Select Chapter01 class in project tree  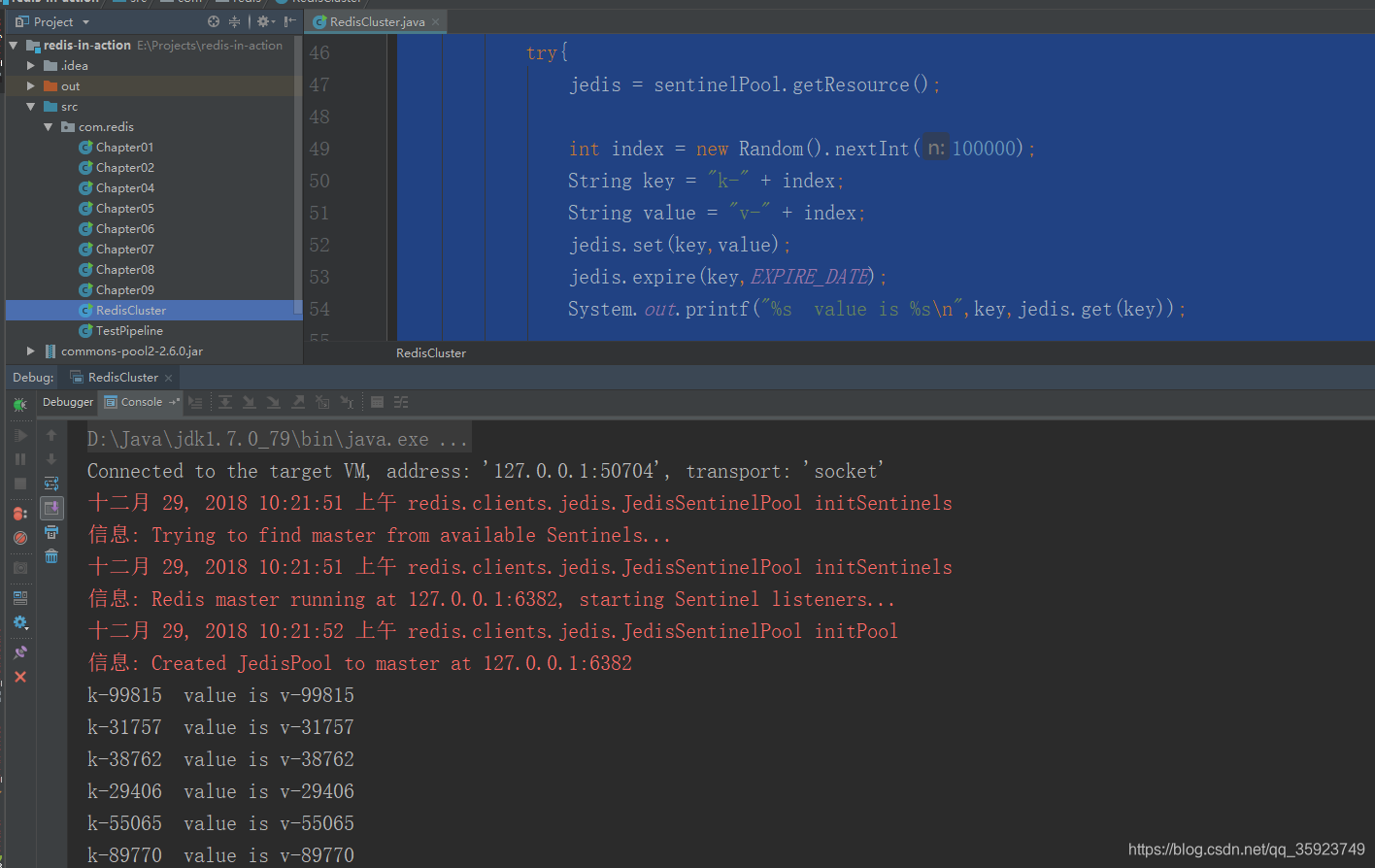click(124, 148)
